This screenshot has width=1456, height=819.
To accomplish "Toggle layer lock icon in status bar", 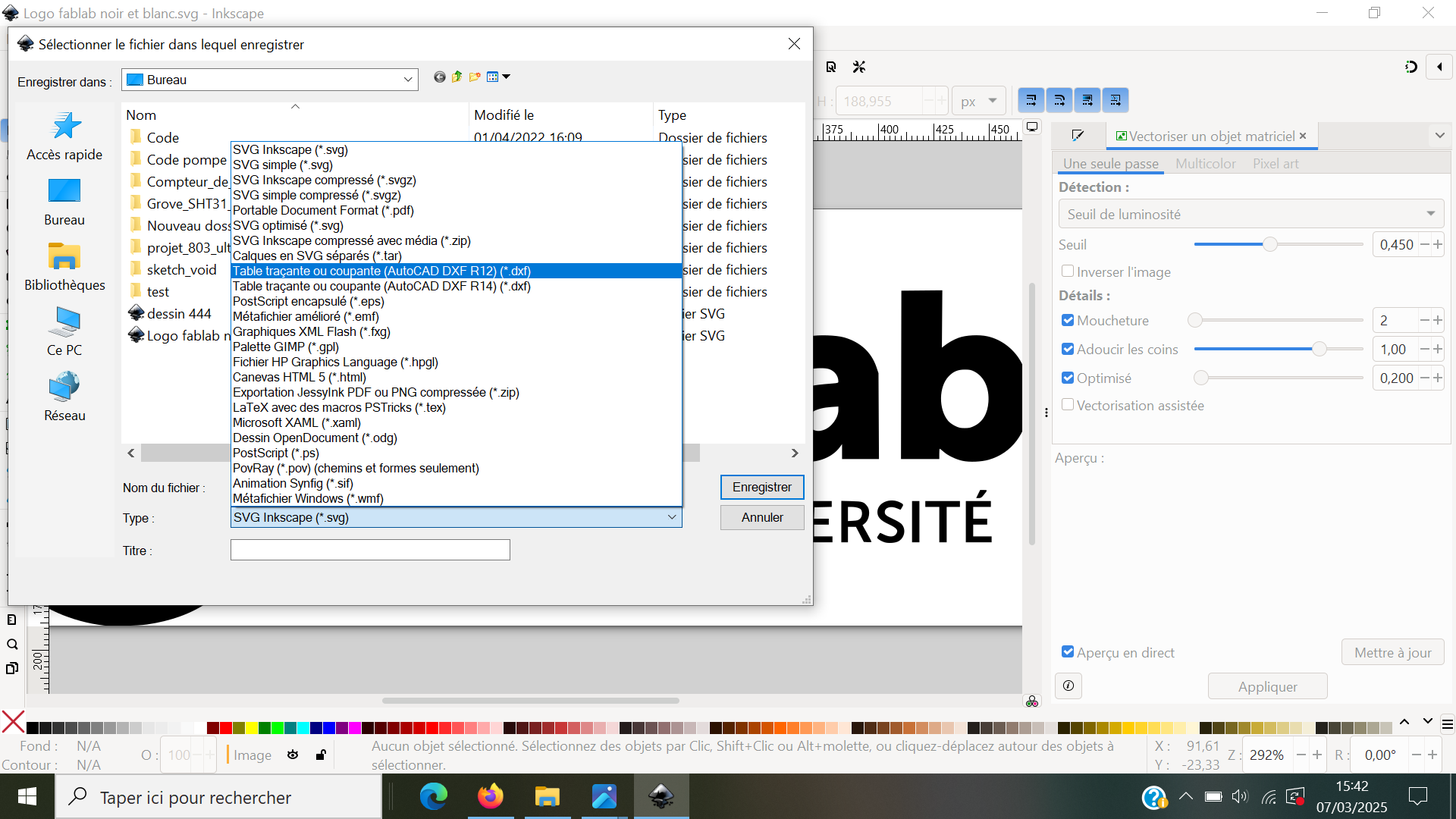I will (x=321, y=755).
